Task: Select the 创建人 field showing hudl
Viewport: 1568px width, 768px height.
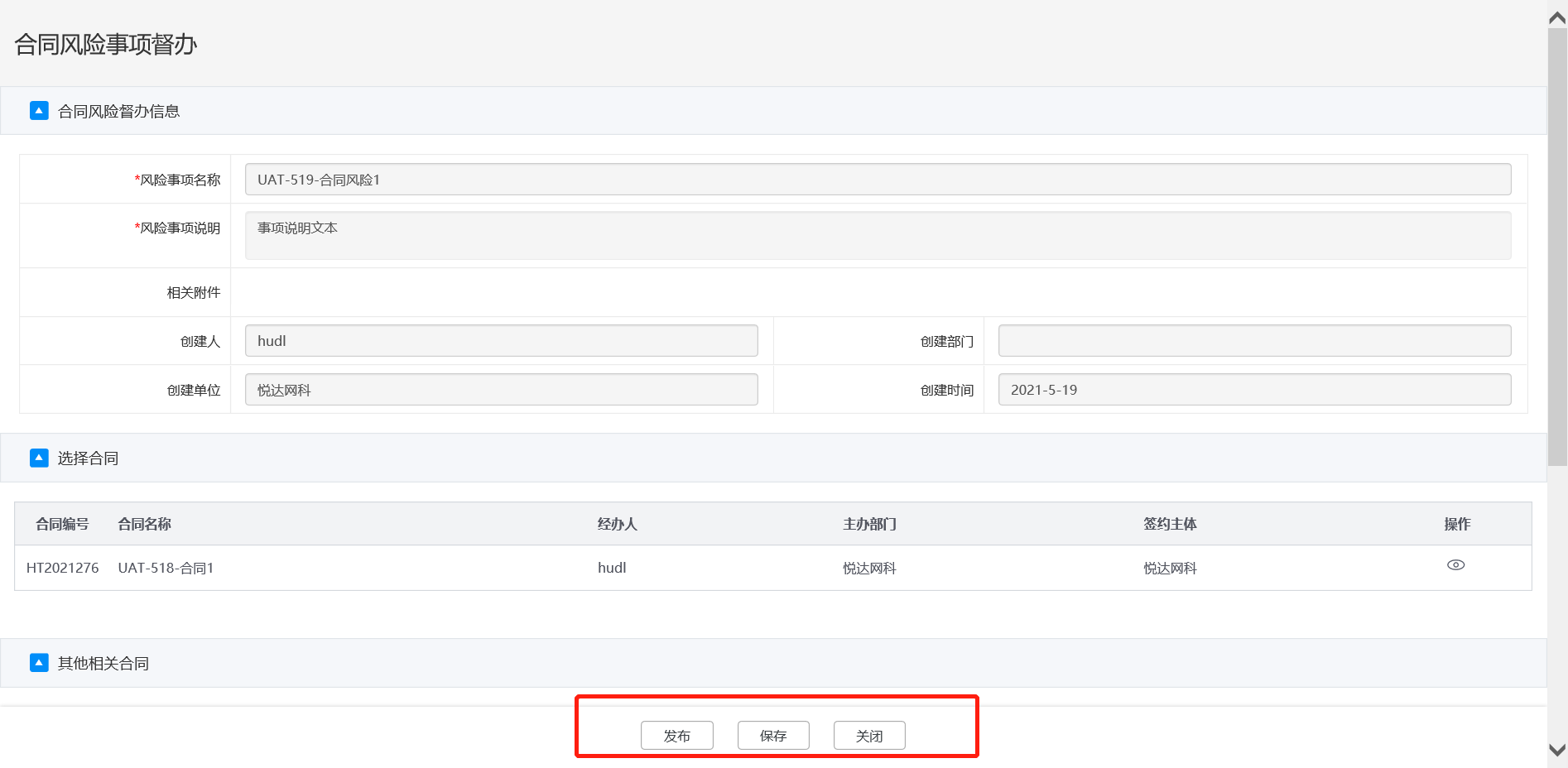Action: pos(501,341)
